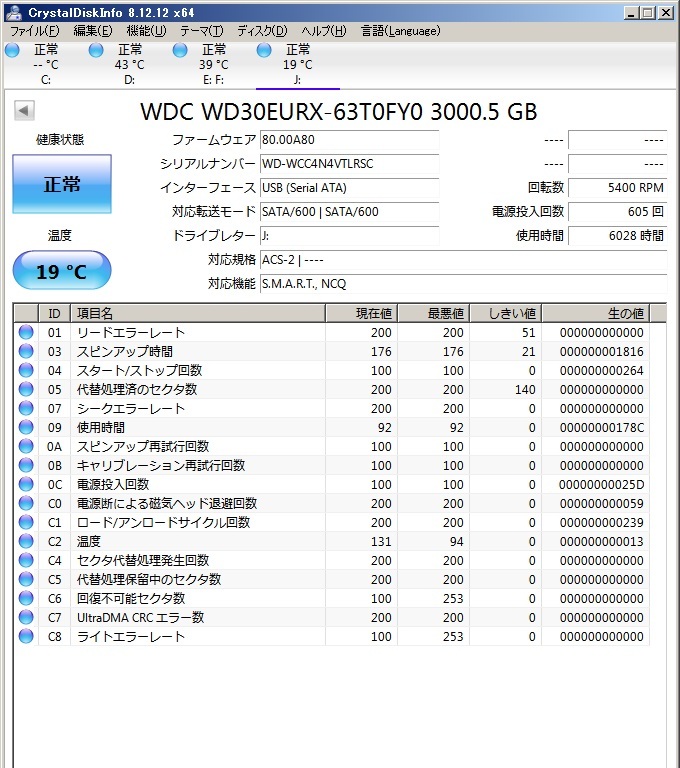This screenshot has height=768, width=680.
Task: Click the firmware field 80.00A80
Action: tap(349, 140)
